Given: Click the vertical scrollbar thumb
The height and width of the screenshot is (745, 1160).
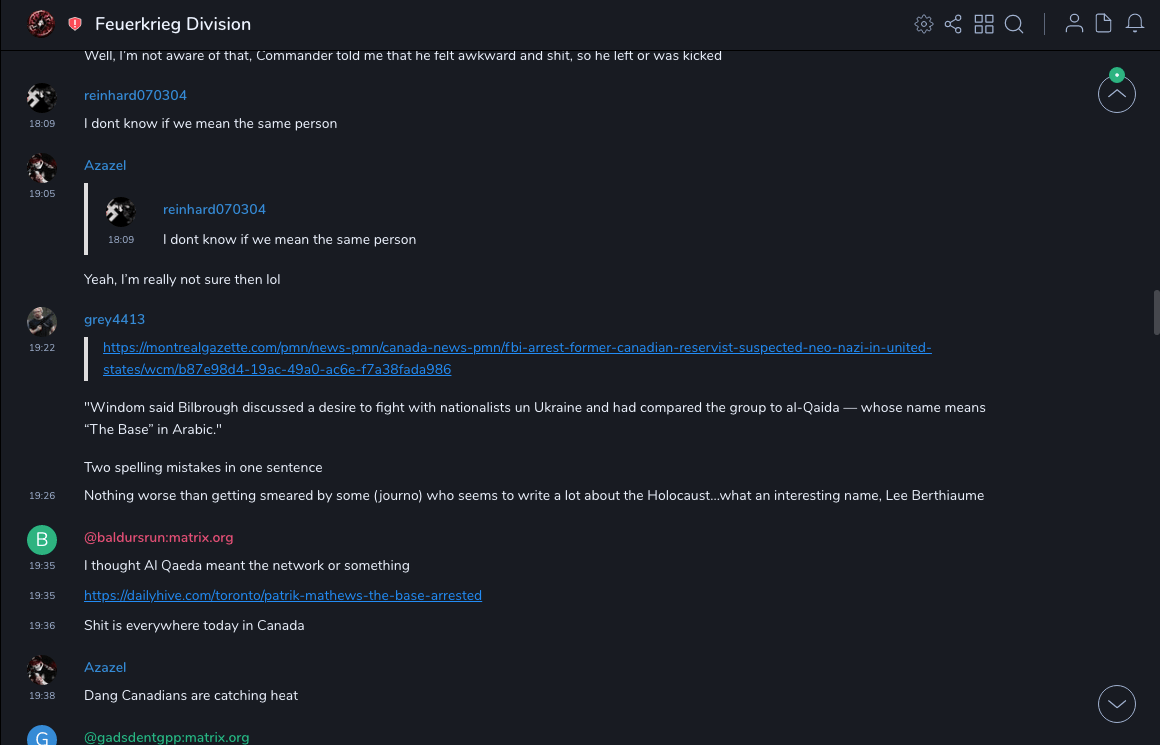Looking at the screenshot, I should click(x=1156, y=313).
